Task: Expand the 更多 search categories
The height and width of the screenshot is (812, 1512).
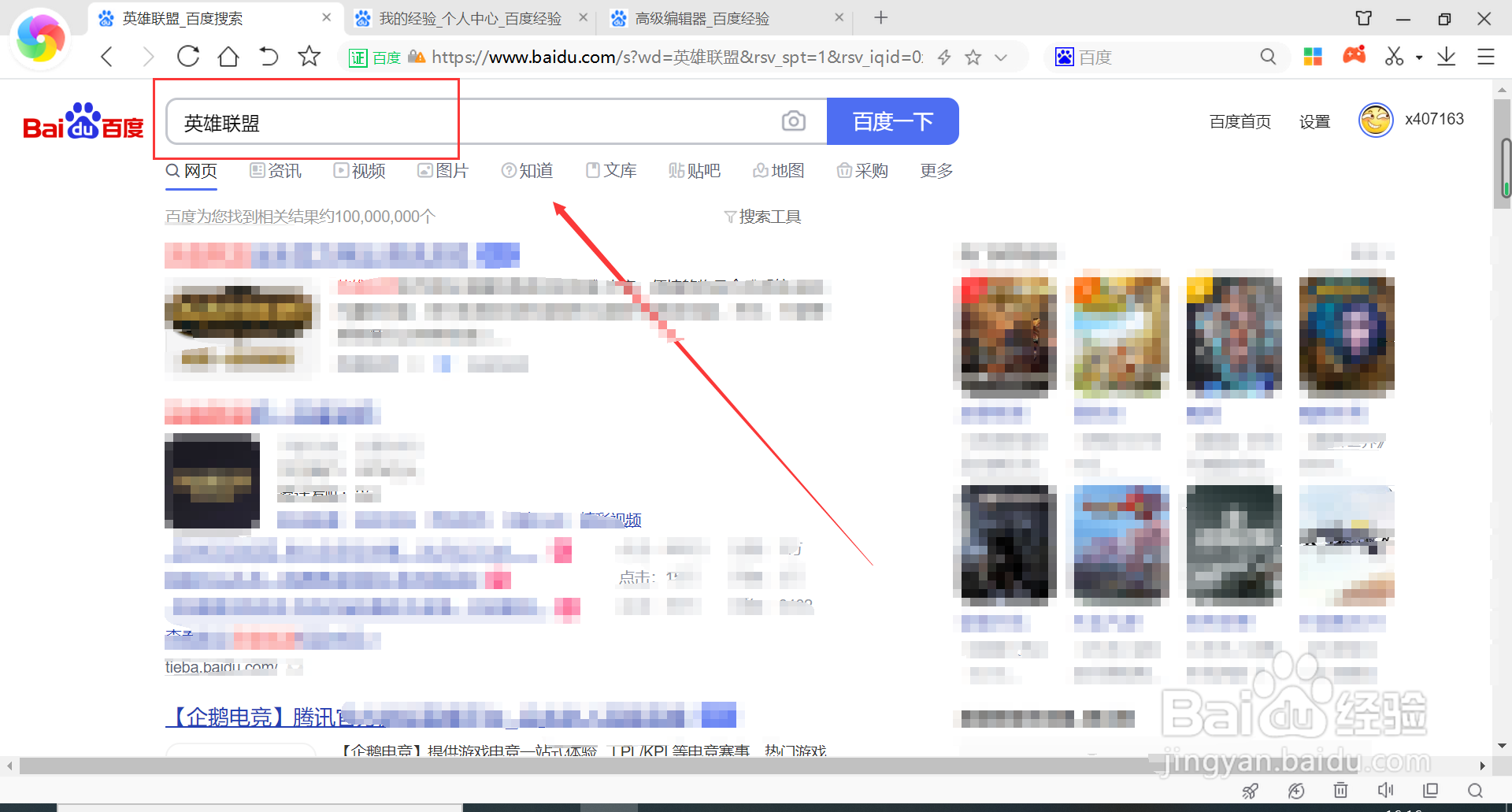Action: pyautogui.click(x=936, y=171)
